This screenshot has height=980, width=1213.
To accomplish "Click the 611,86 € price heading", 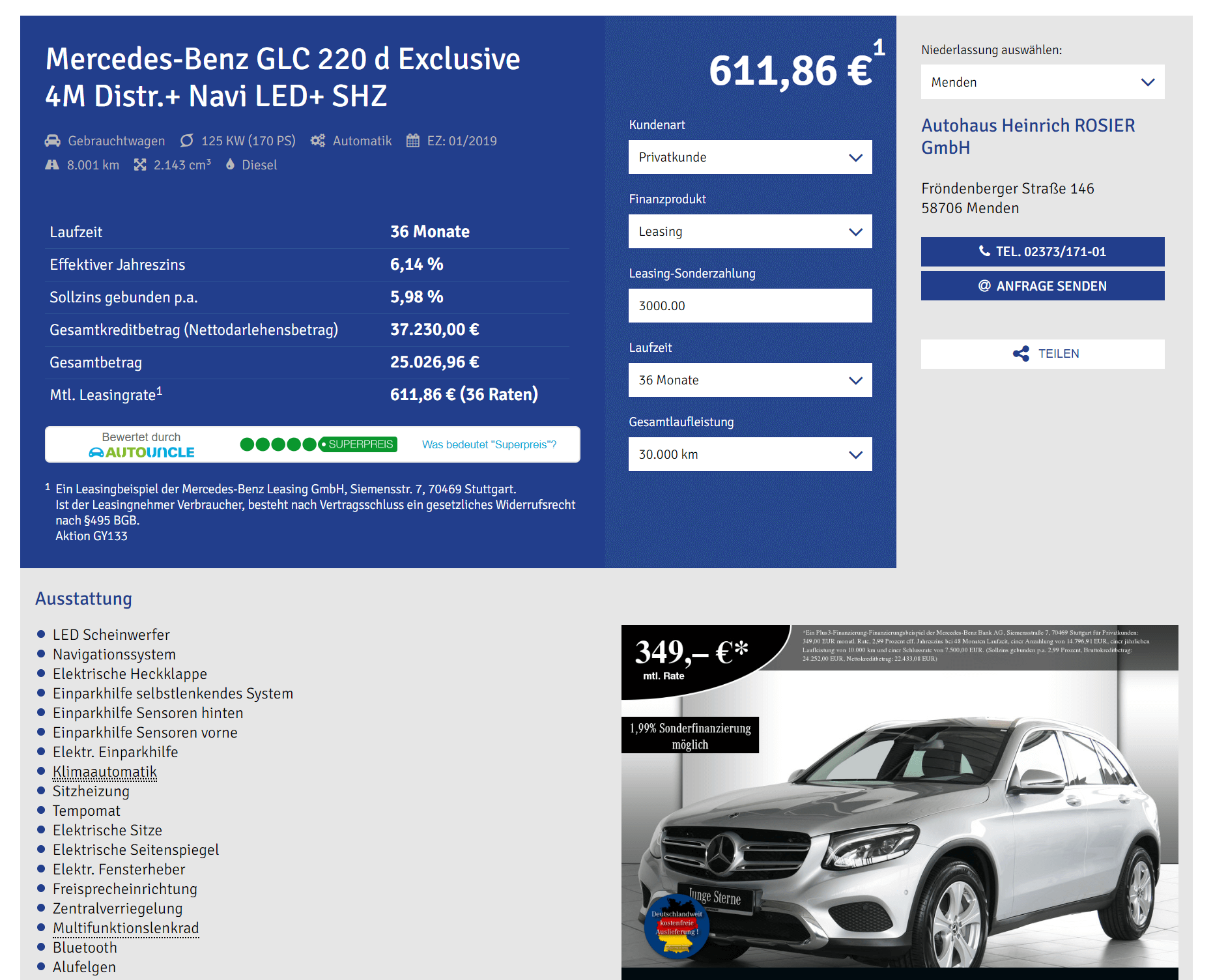I will click(790, 70).
